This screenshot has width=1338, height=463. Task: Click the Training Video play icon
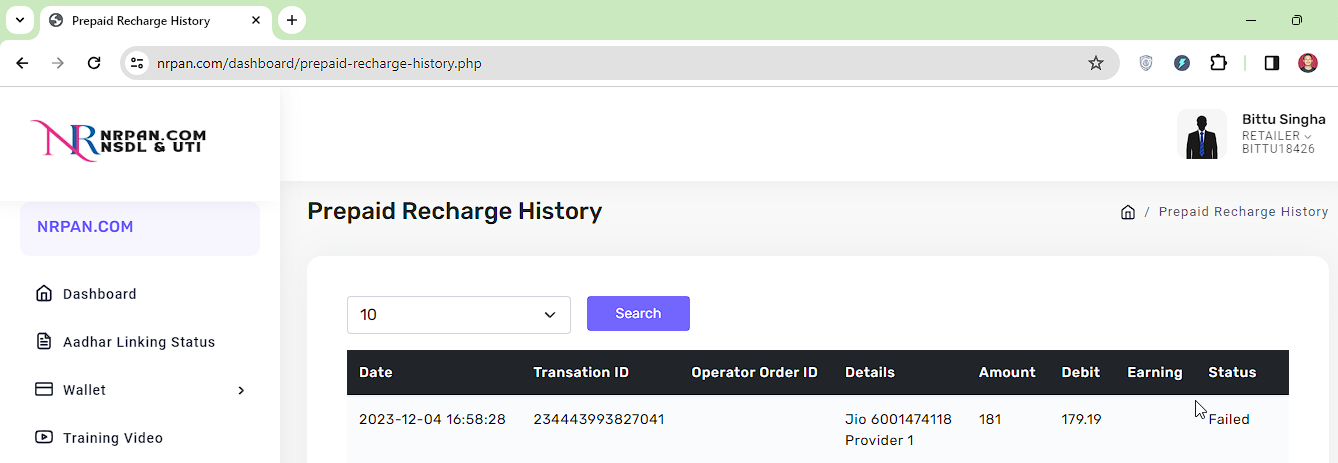[x=44, y=438]
